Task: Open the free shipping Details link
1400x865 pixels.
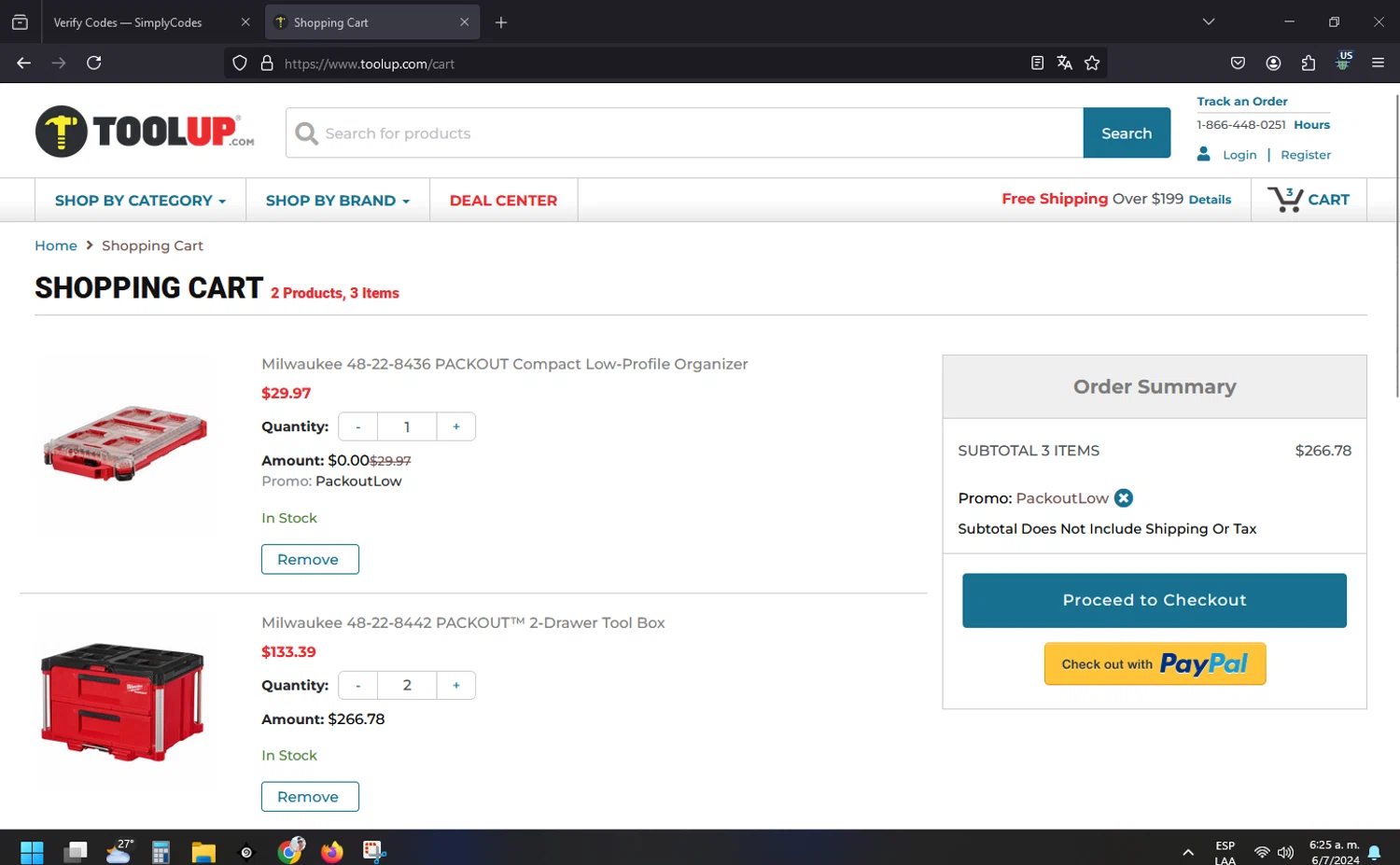Action: 1210,200
